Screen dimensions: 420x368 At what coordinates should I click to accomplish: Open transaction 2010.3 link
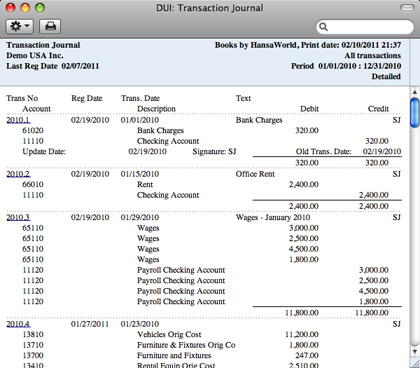click(x=18, y=217)
